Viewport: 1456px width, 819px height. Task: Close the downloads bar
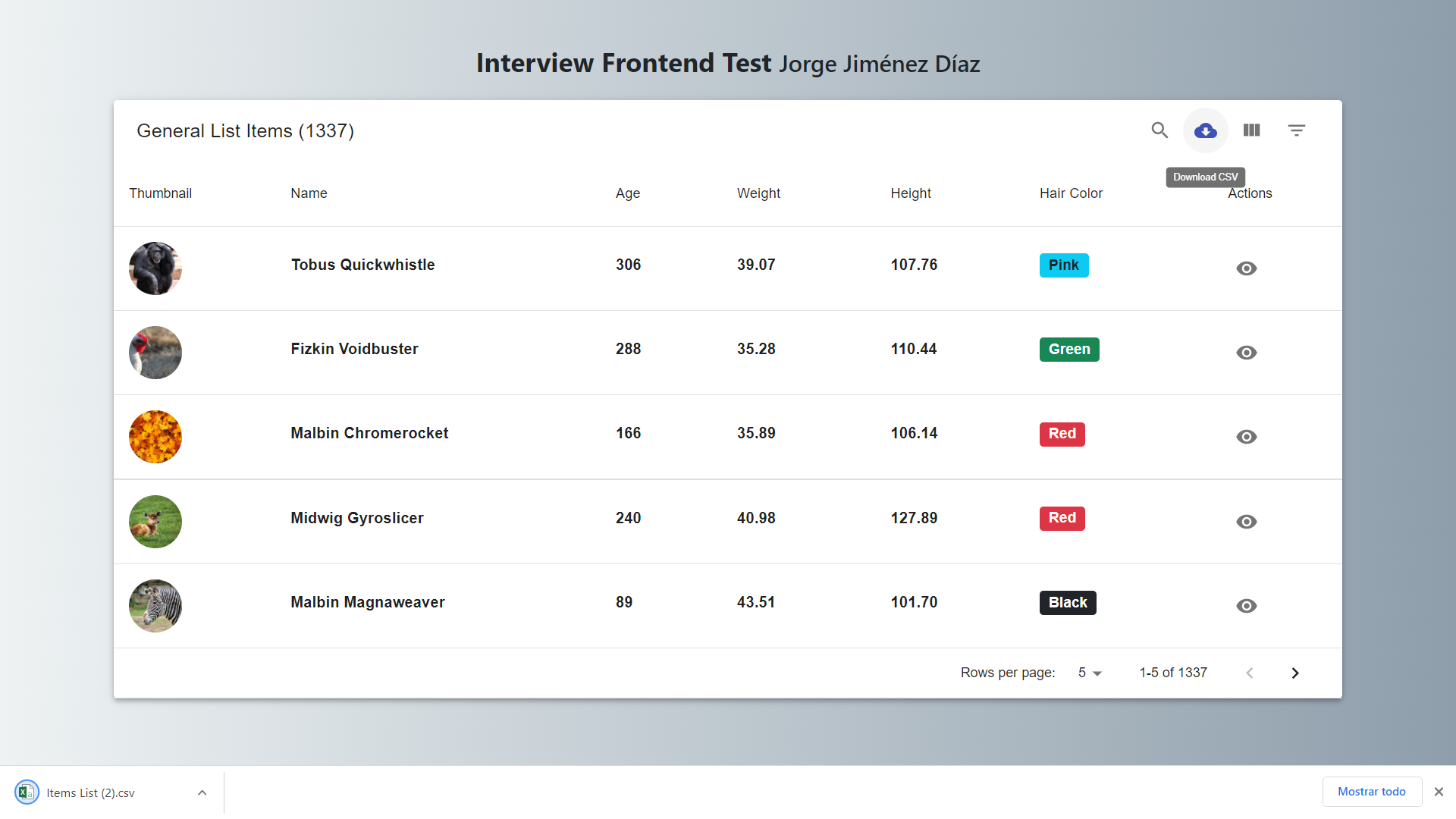1439,792
